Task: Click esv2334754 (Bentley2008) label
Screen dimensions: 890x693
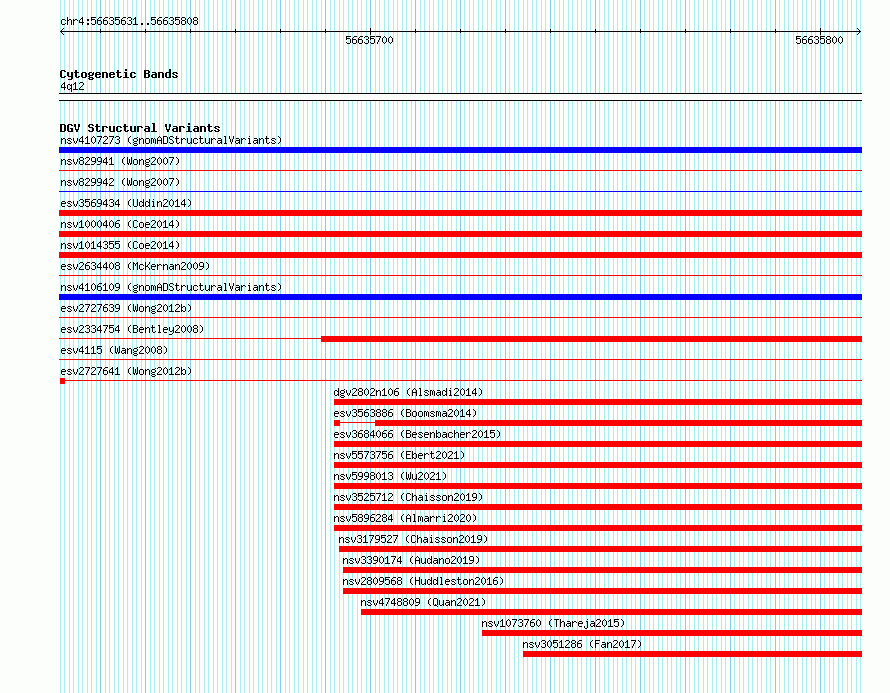Action: pos(132,329)
